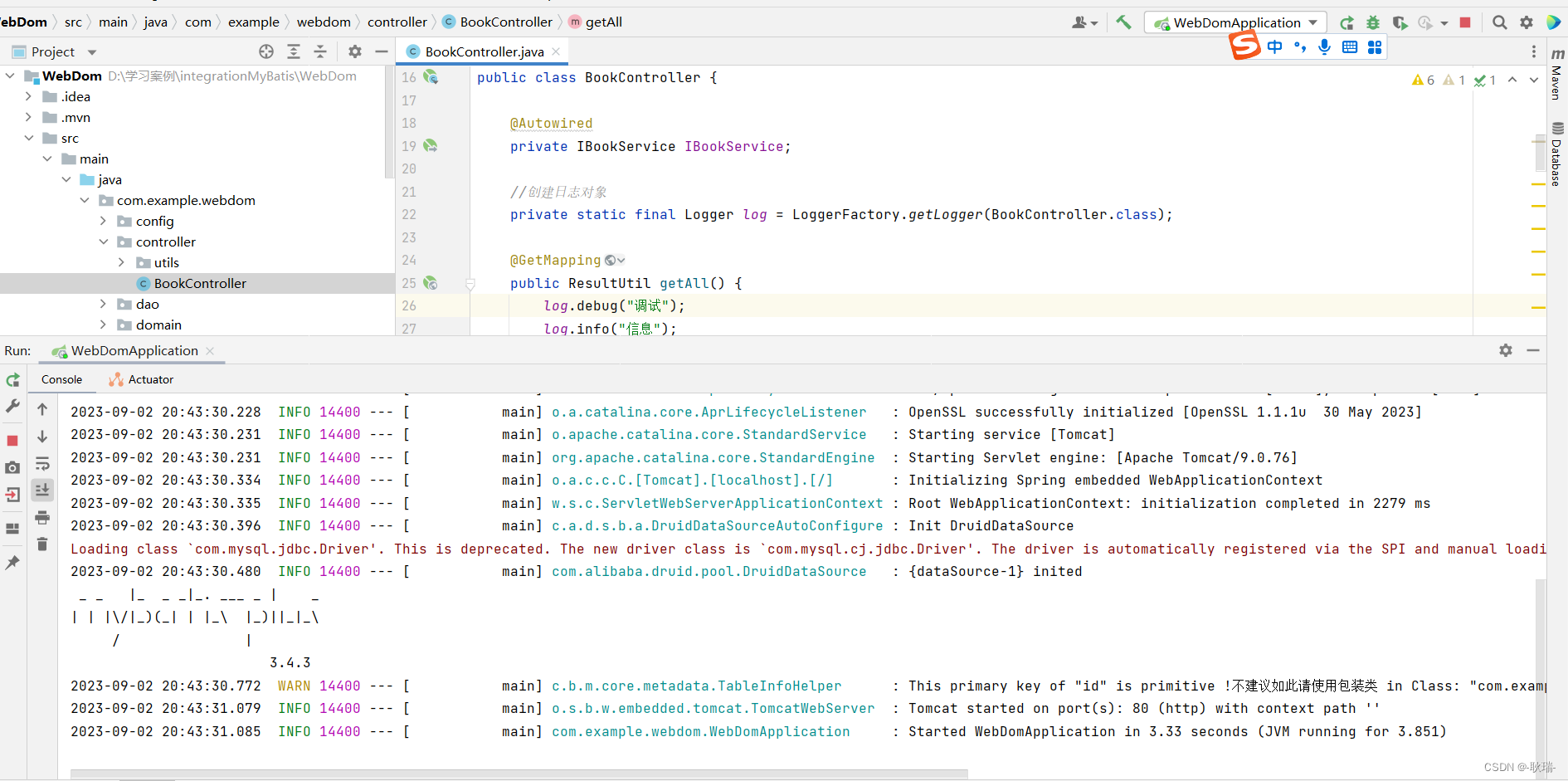Click the exit icon in Run sidebar
The height and width of the screenshot is (781, 1568).
point(12,495)
